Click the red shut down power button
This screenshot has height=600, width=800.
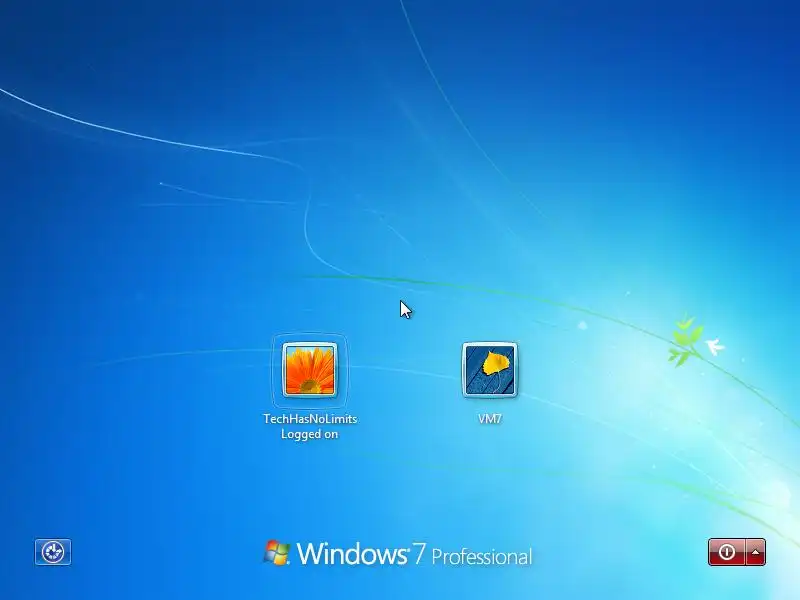727,552
